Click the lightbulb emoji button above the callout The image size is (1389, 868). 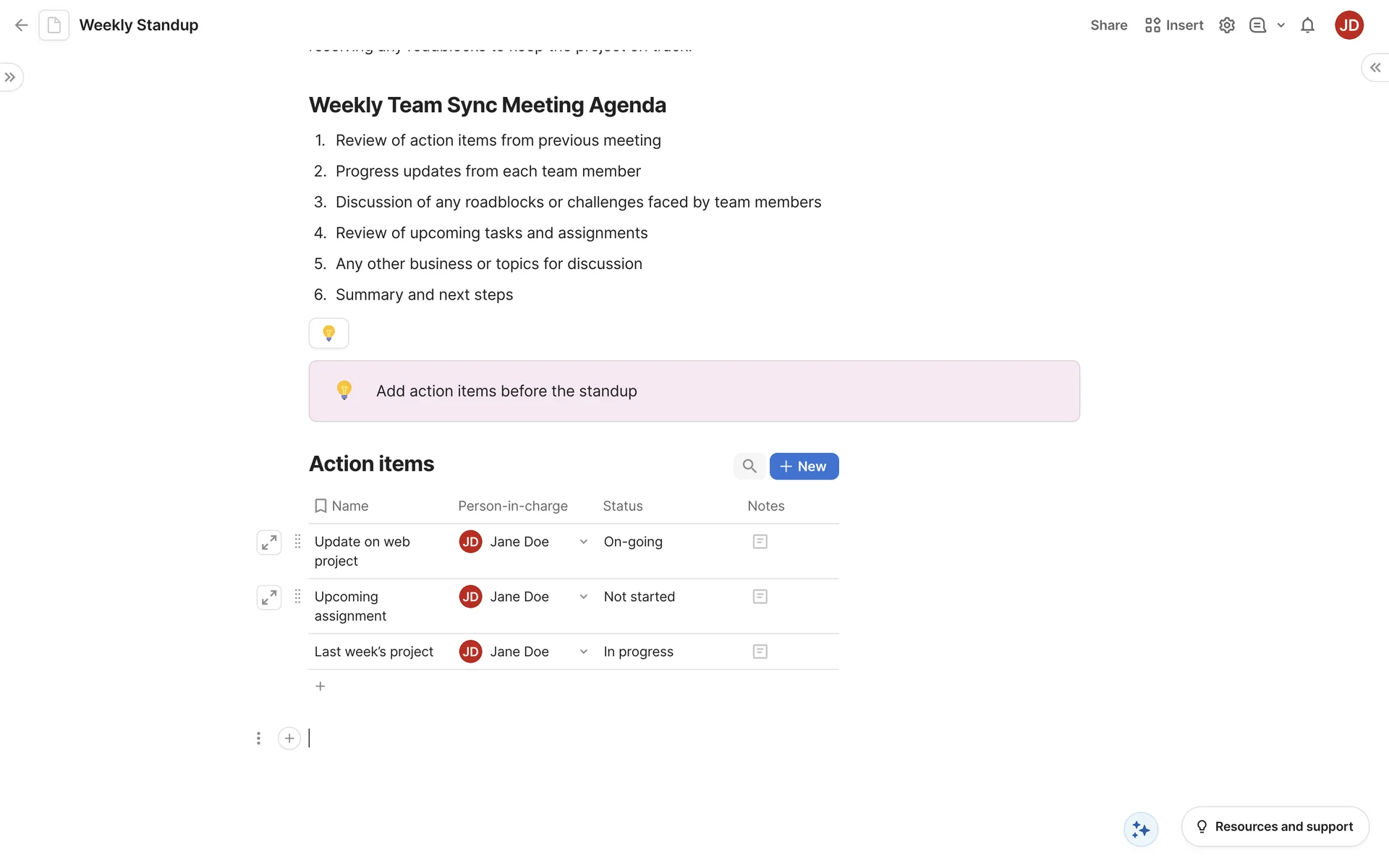click(328, 333)
